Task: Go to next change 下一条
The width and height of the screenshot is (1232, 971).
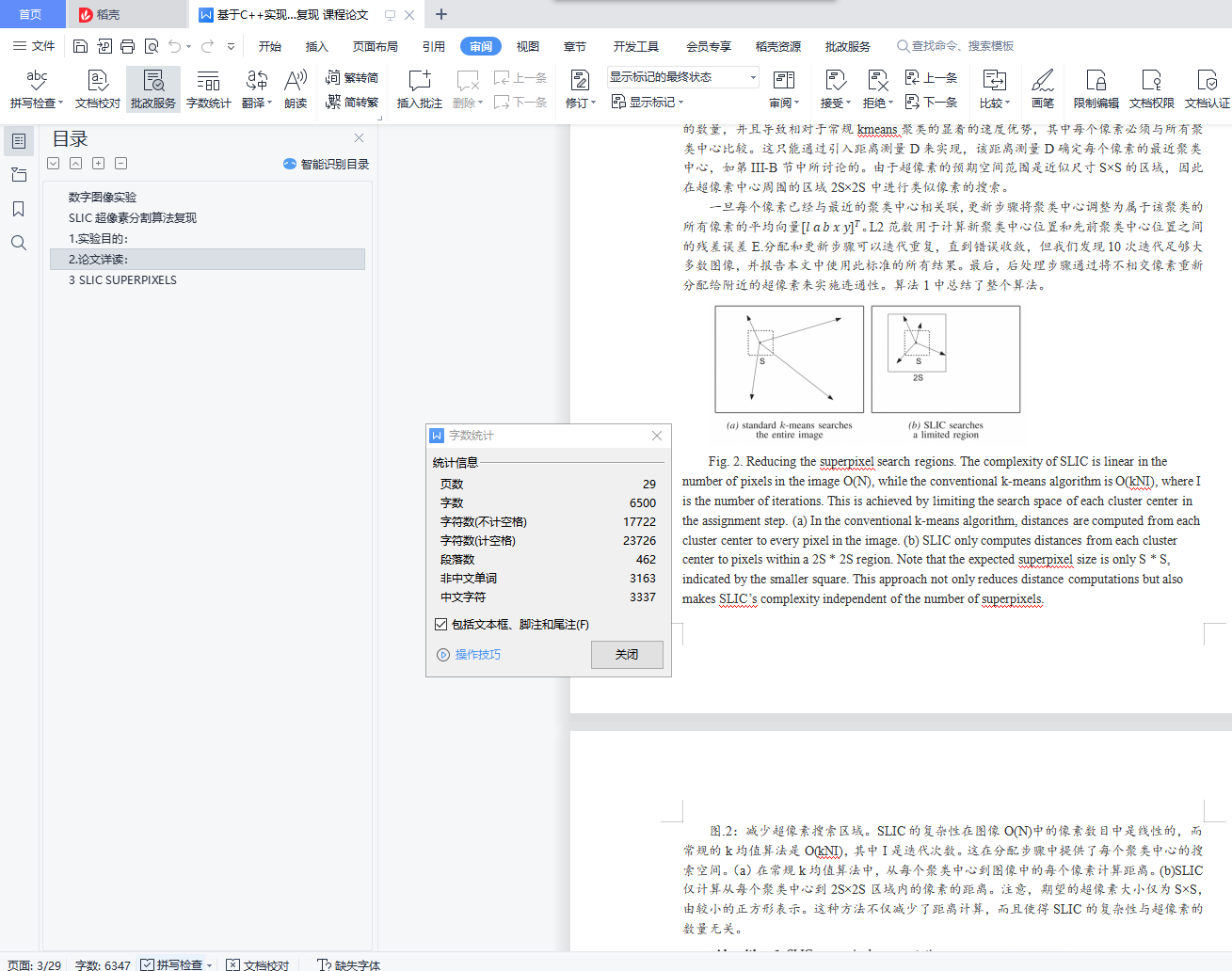Action: (931, 102)
